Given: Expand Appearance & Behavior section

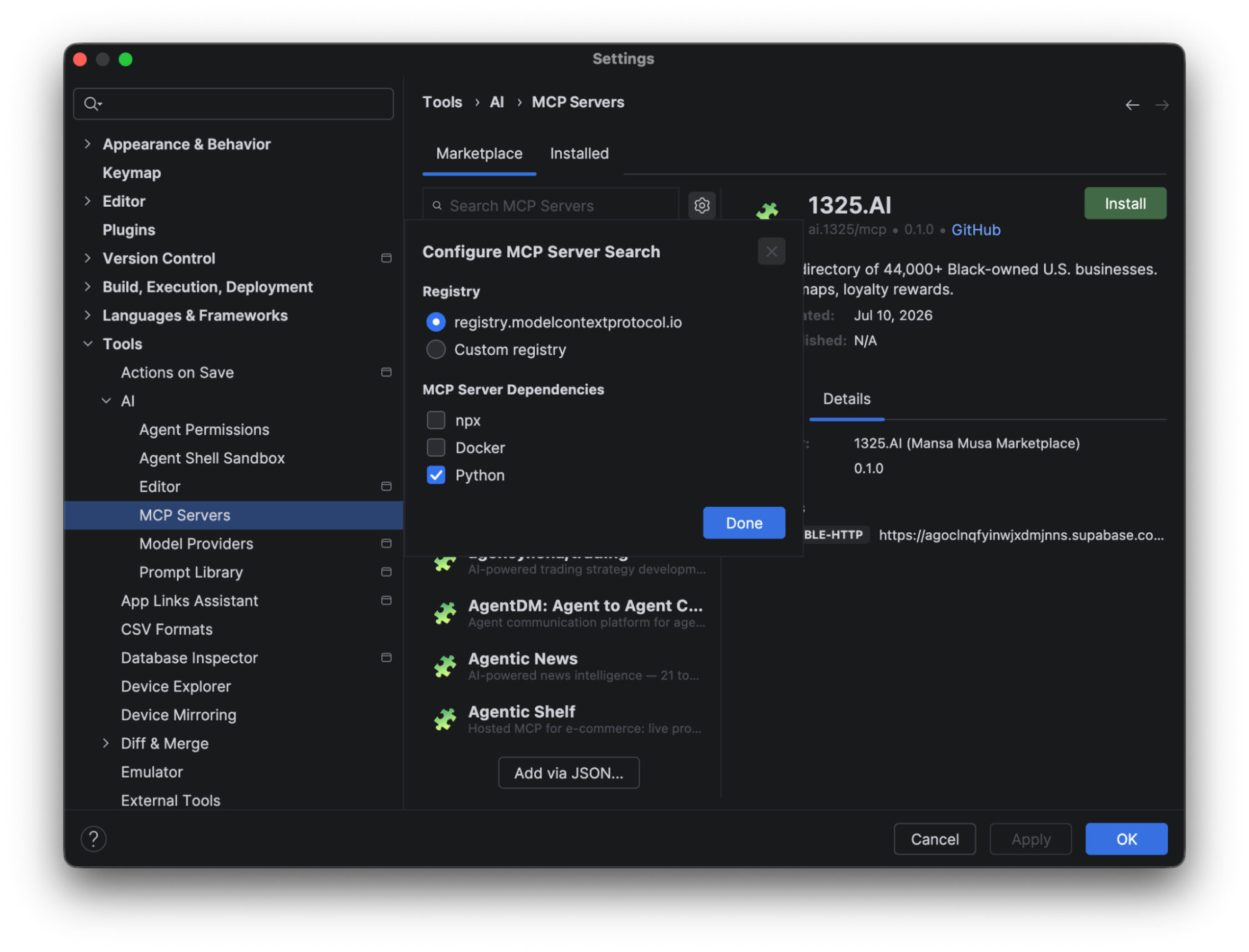Looking at the screenshot, I should click(x=87, y=144).
